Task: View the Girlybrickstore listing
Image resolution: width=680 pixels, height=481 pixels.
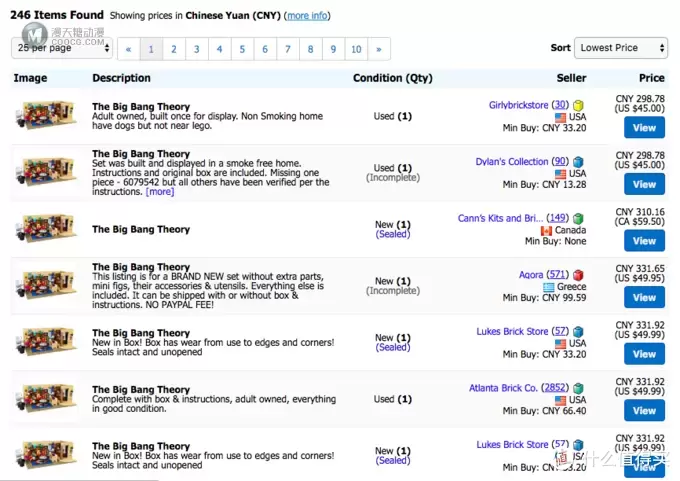Action: pyautogui.click(x=644, y=128)
